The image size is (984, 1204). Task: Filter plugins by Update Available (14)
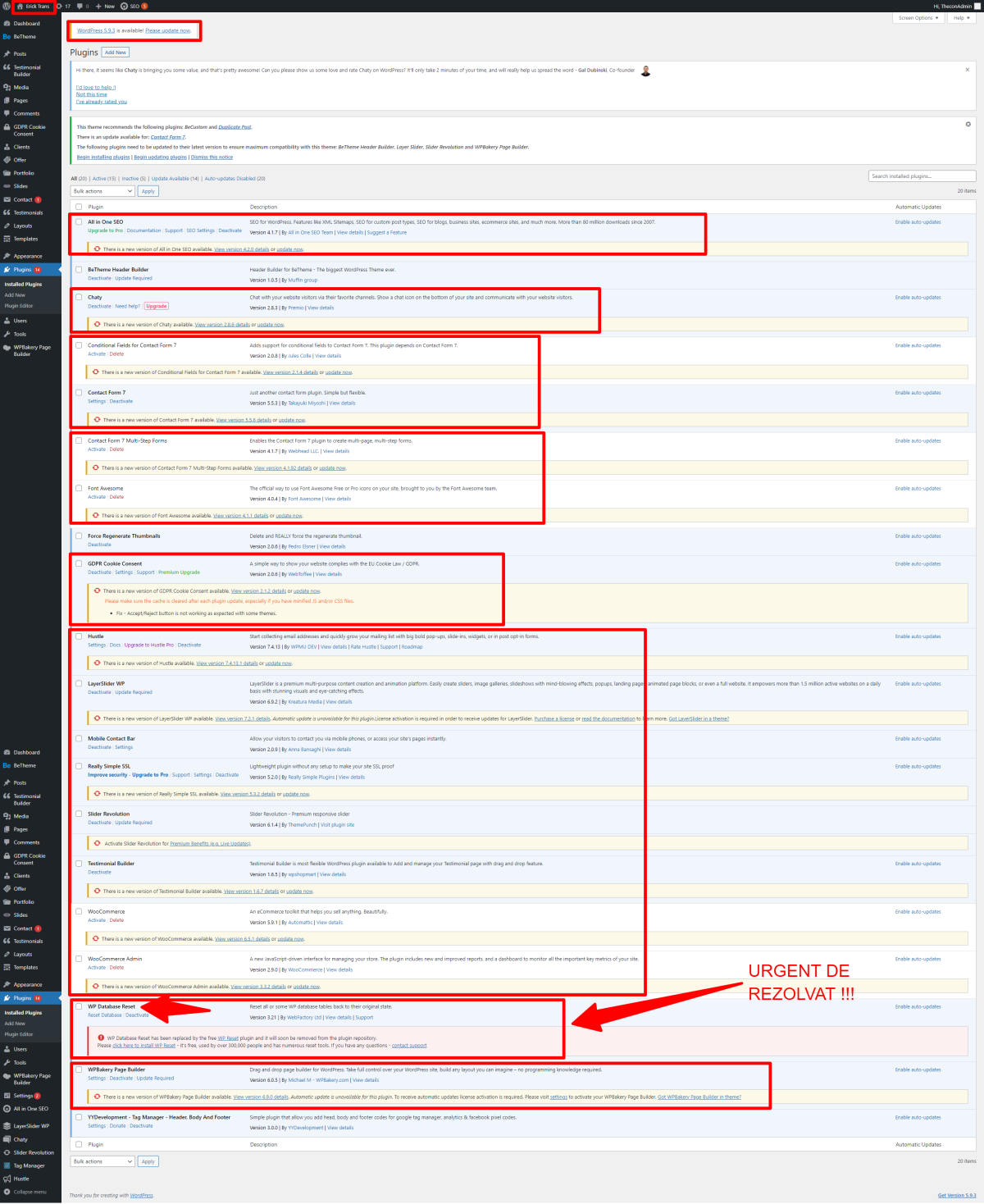pos(175,178)
